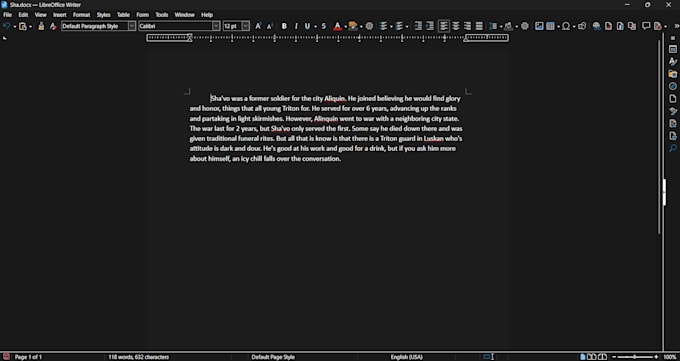Click Default Page Style in status bar

[x=273, y=357]
